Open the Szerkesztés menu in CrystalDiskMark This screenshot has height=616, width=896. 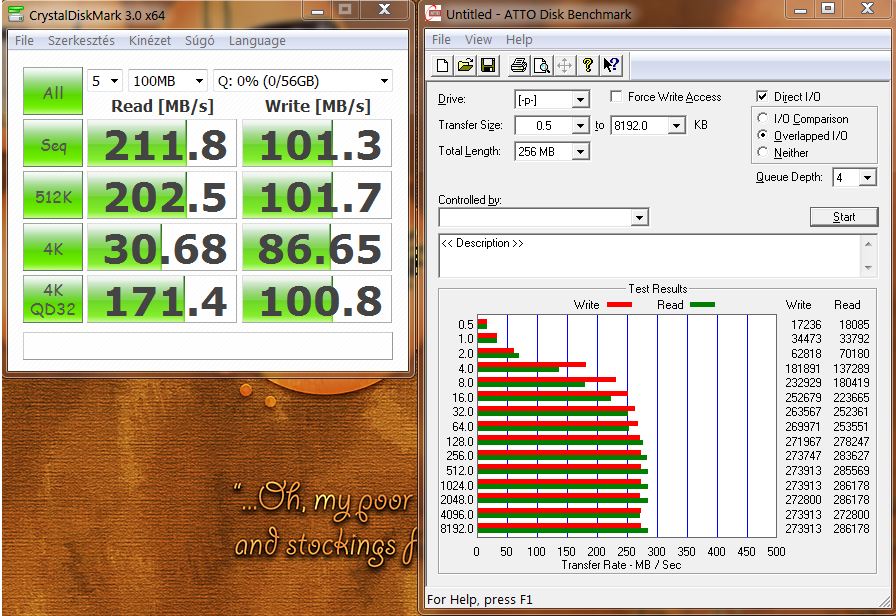tap(81, 41)
